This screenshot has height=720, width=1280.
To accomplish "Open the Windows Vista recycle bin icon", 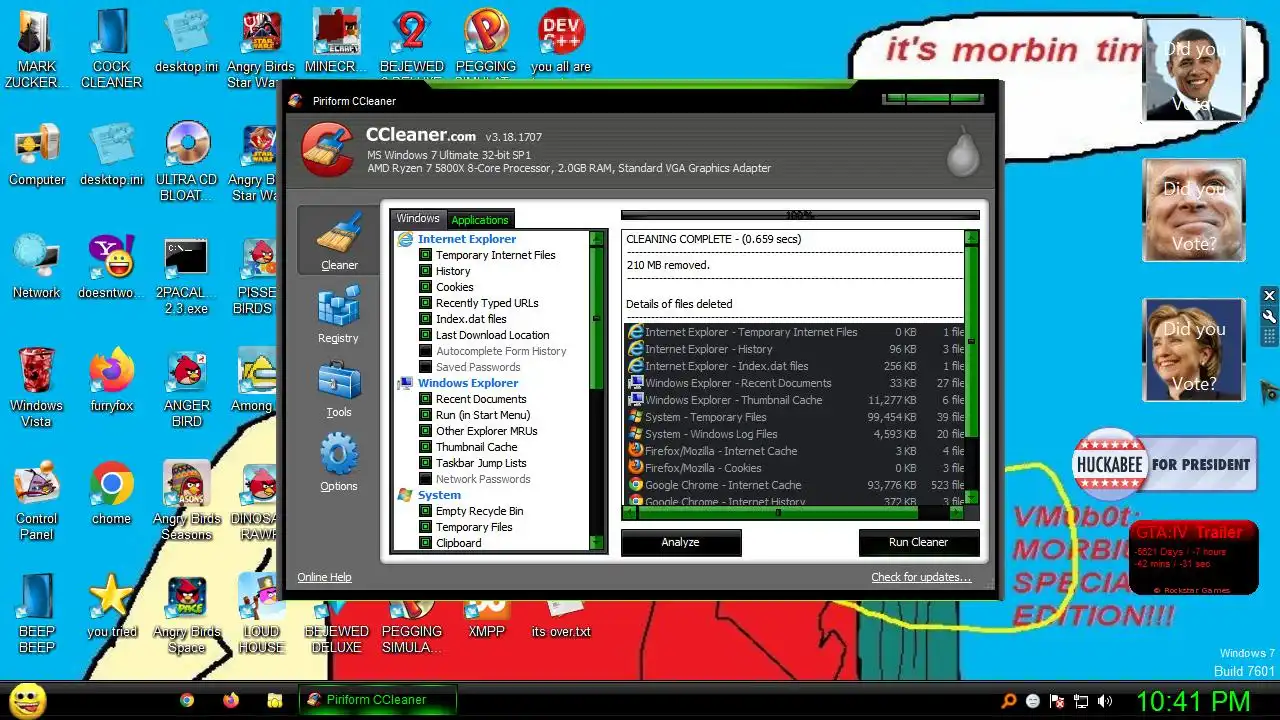I will (x=36, y=387).
